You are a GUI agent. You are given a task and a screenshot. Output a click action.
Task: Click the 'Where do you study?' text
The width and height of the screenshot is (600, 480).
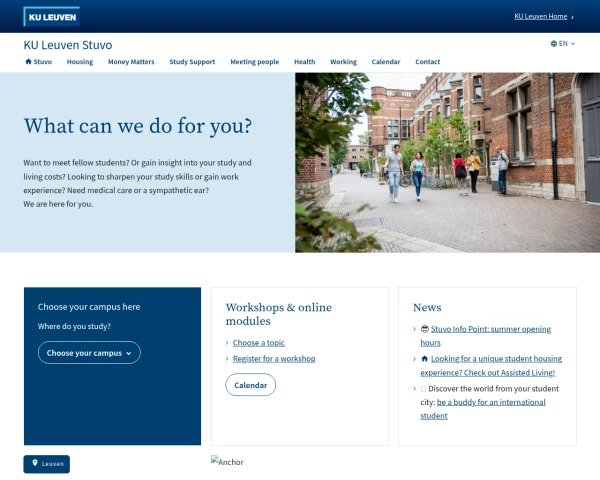pos(74,326)
